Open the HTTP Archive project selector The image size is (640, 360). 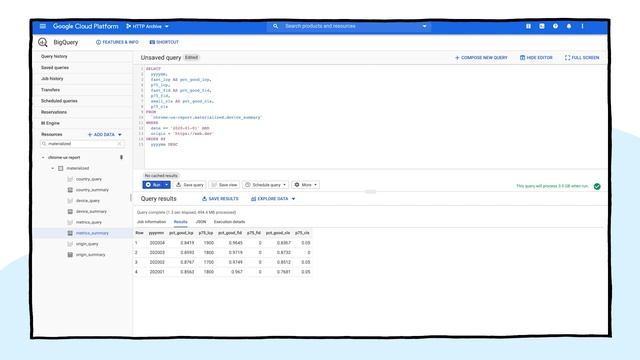147,26
